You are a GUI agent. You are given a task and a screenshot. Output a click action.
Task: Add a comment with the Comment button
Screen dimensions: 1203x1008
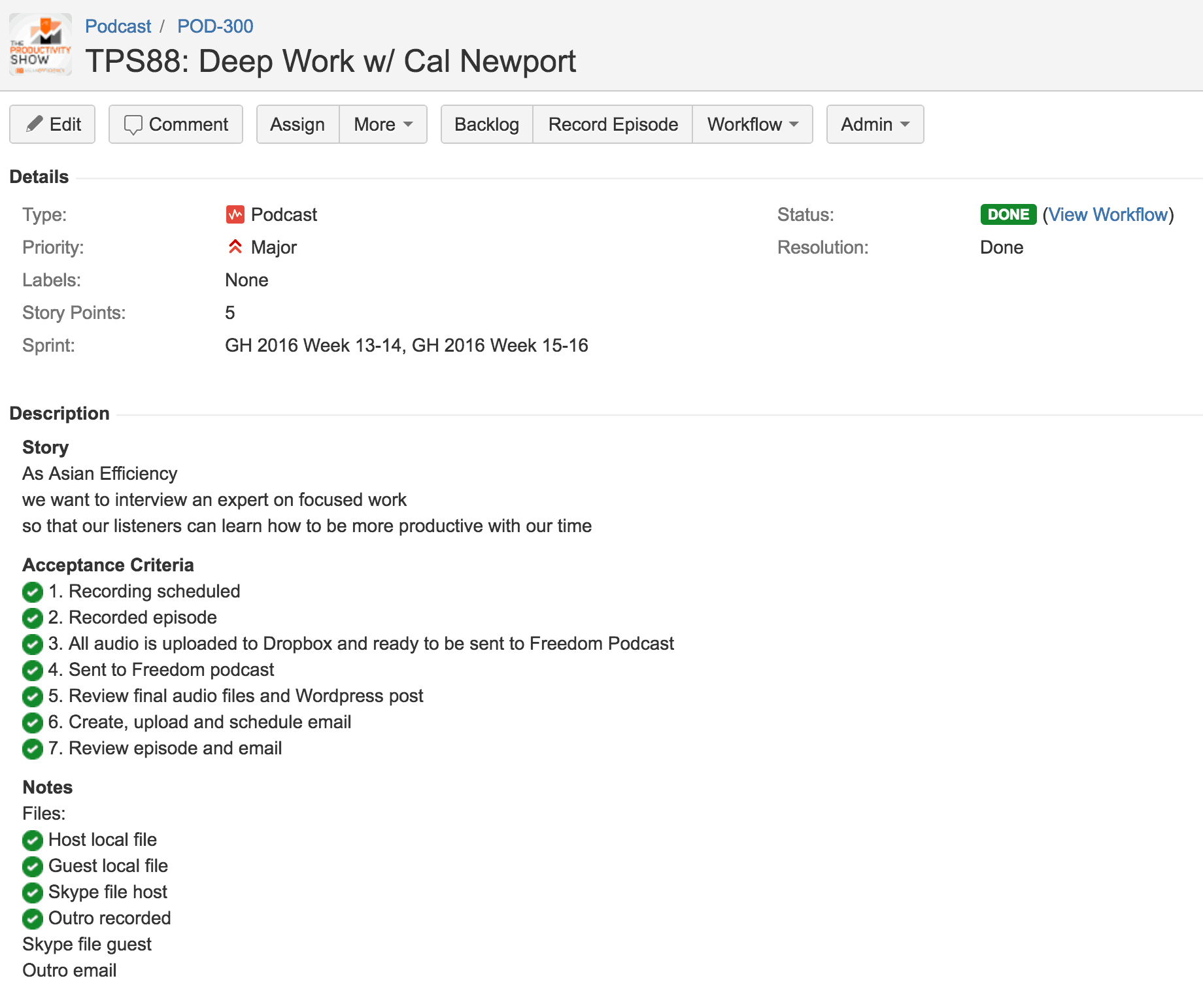(x=176, y=124)
